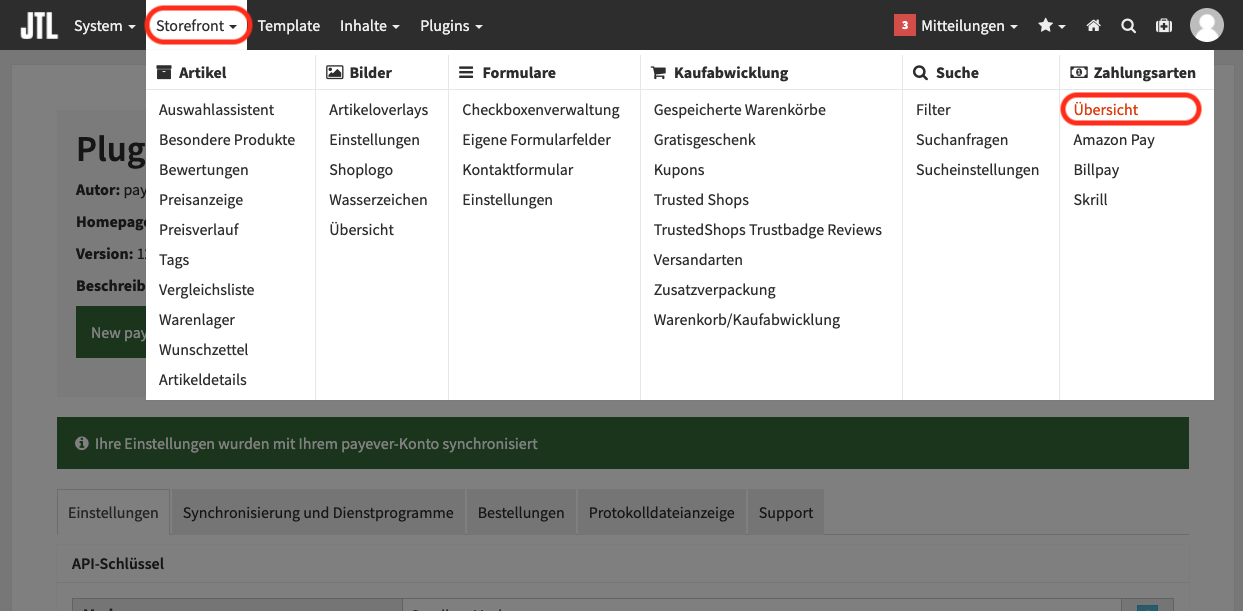Open the Tags entry

174,260
